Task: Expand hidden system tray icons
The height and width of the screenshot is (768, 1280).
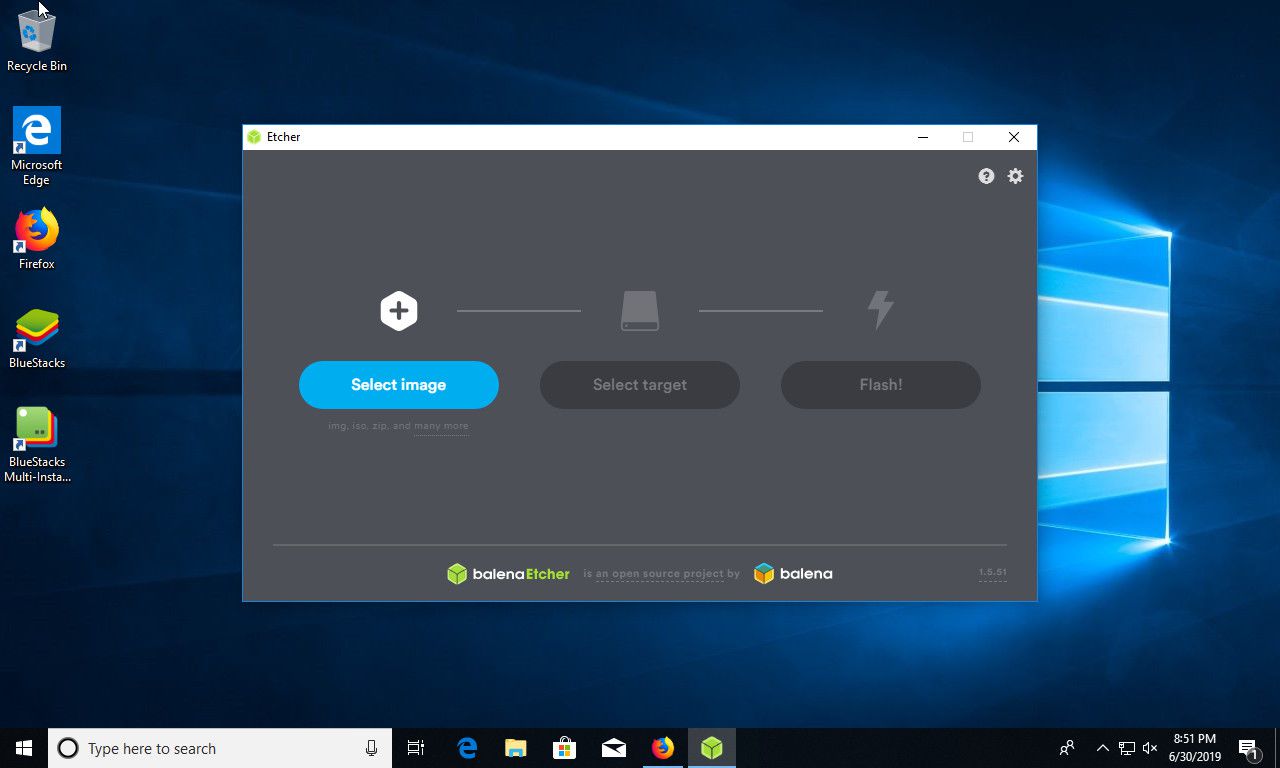Action: (1103, 748)
